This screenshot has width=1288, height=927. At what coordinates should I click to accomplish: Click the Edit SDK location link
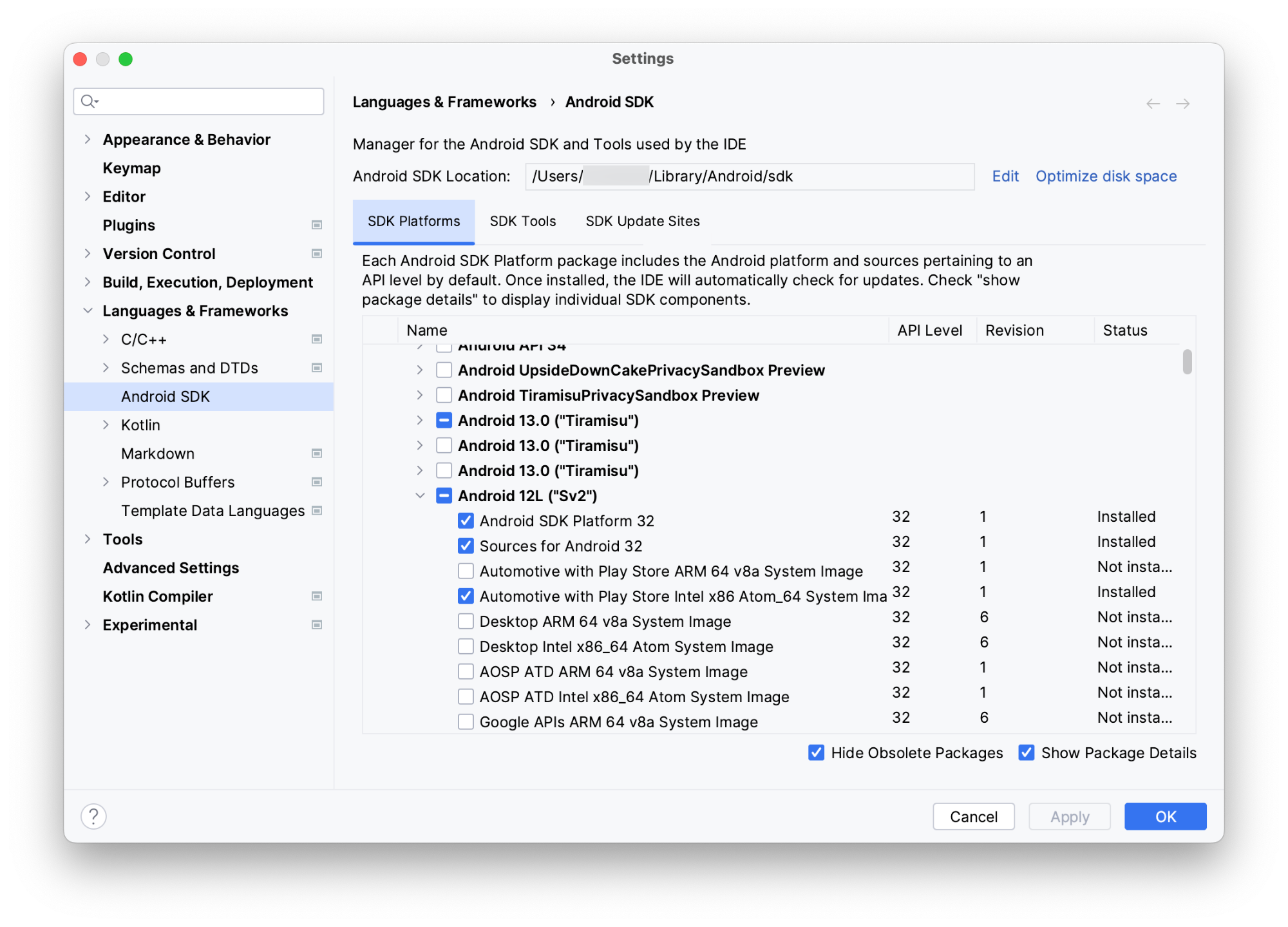(x=1003, y=176)
